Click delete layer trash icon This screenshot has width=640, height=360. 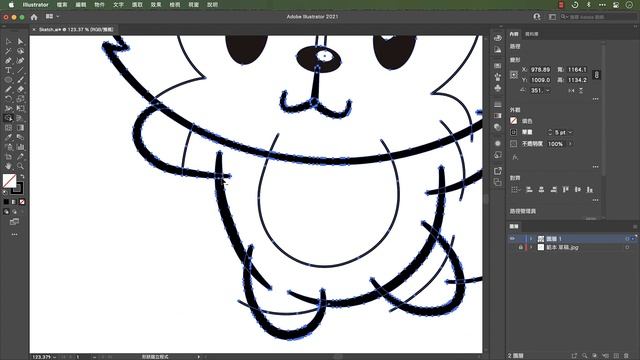tap(627, 356)
